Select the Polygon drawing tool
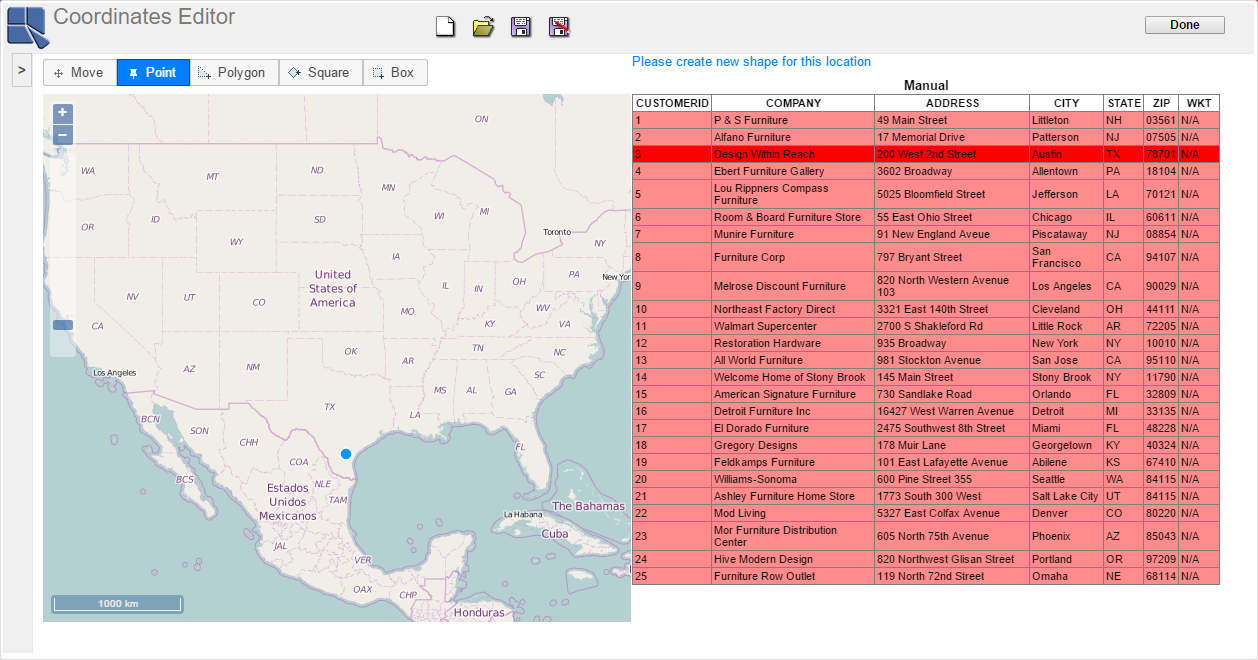The image size is (1258, 660). (234, 72)
